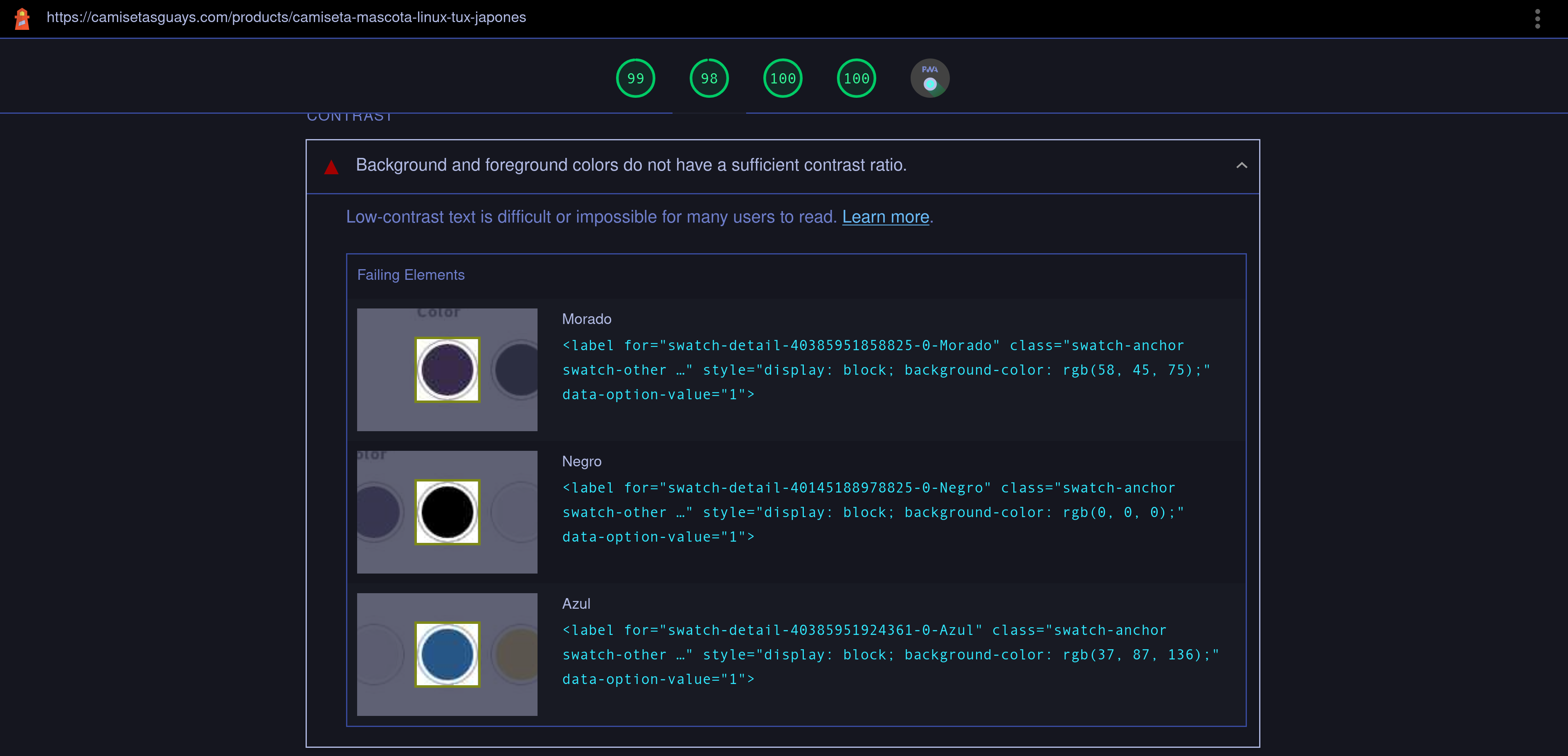
Task: Select the Negro black color swatch
Action: 447,511
